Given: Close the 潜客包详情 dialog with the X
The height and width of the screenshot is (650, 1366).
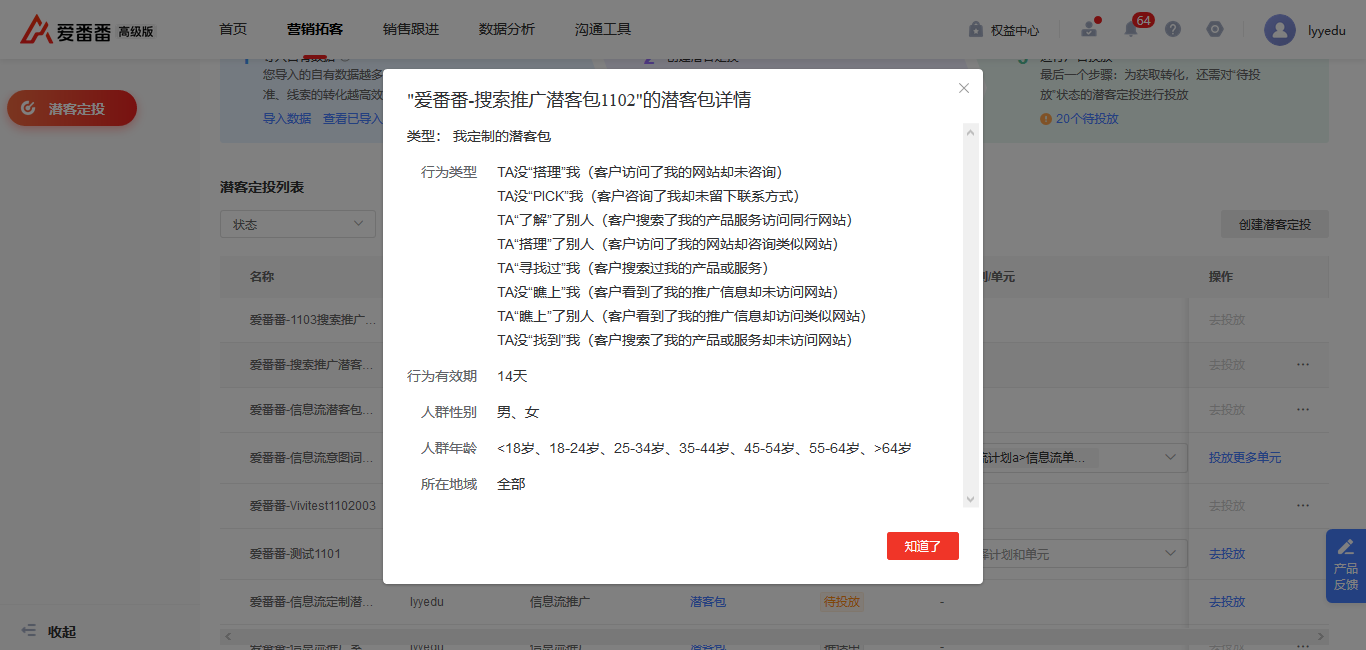Looking at the screenshot, I should pos(964,88).
